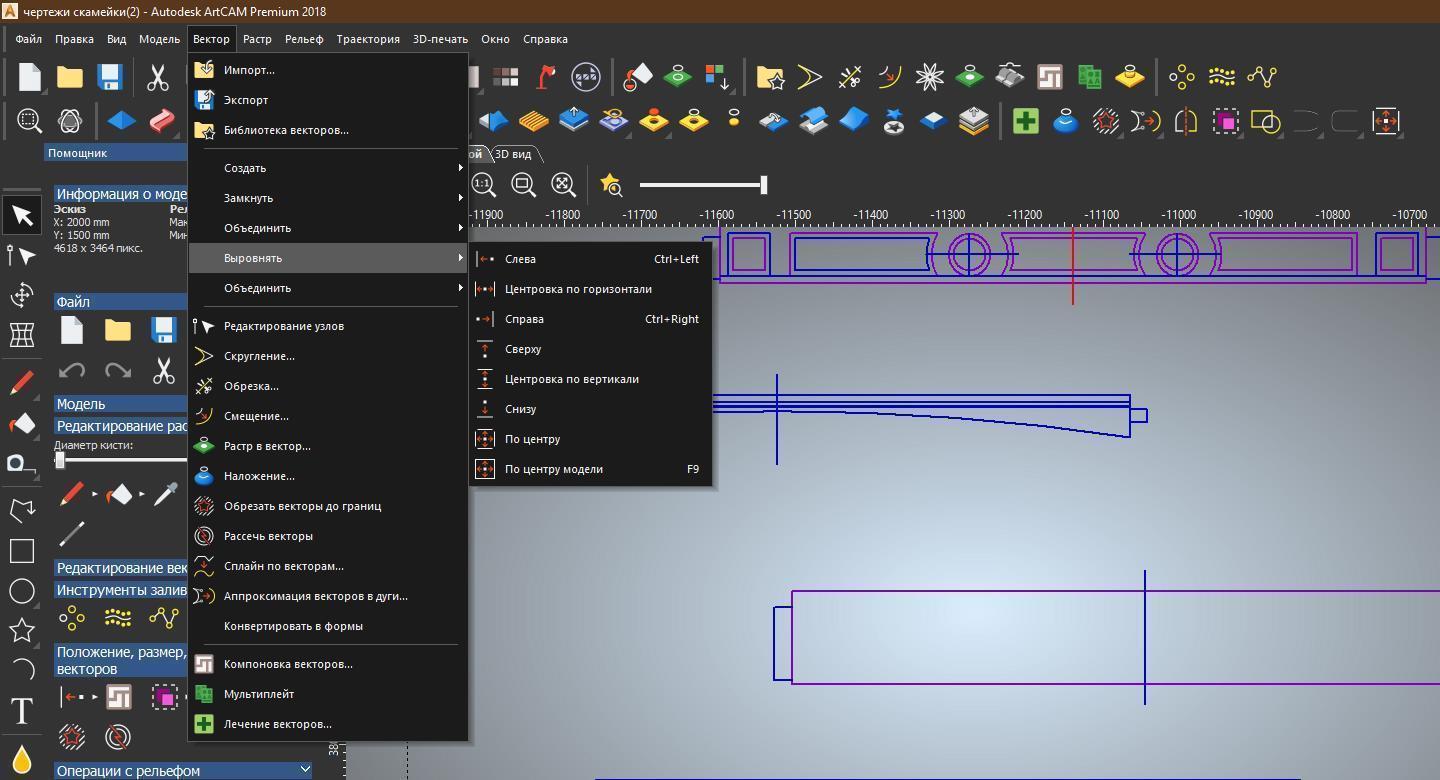The width and height of the screenshot is (1440, 780).
Task: Click Undo arrow in Файл panel
Action: point(72,371)
